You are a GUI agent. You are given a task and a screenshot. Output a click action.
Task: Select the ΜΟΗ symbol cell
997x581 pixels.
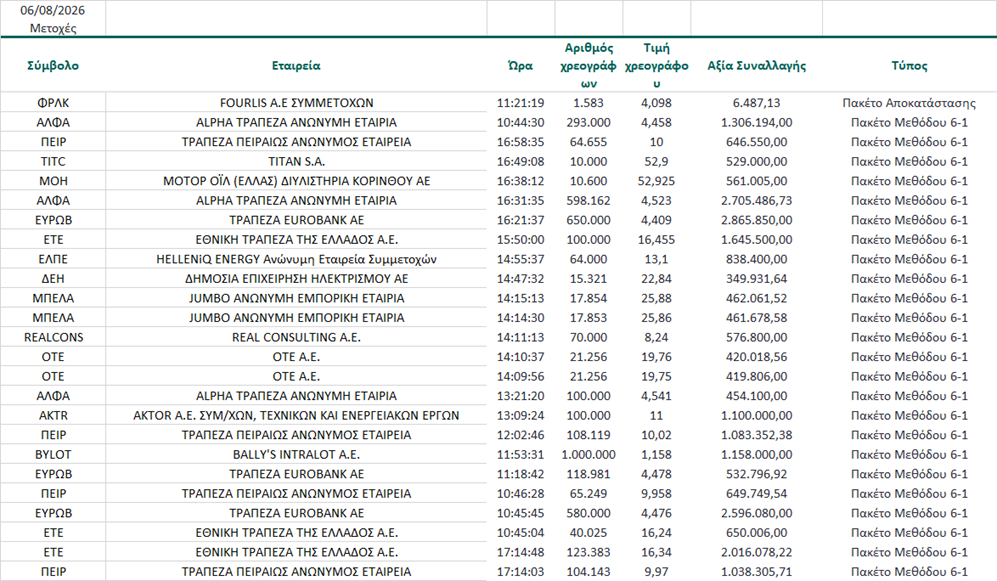53,181
